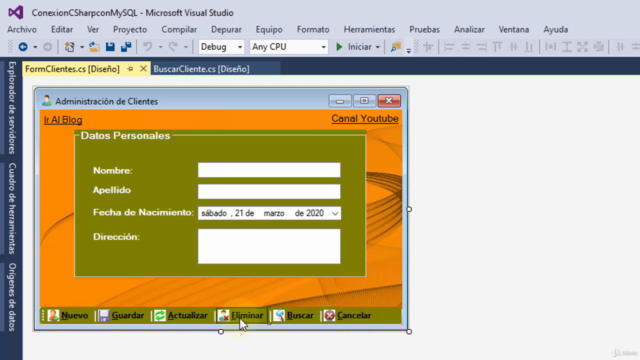The image size is (640, 360).
Task: Open the Orígenes de datos side panel
Action: 12,297
